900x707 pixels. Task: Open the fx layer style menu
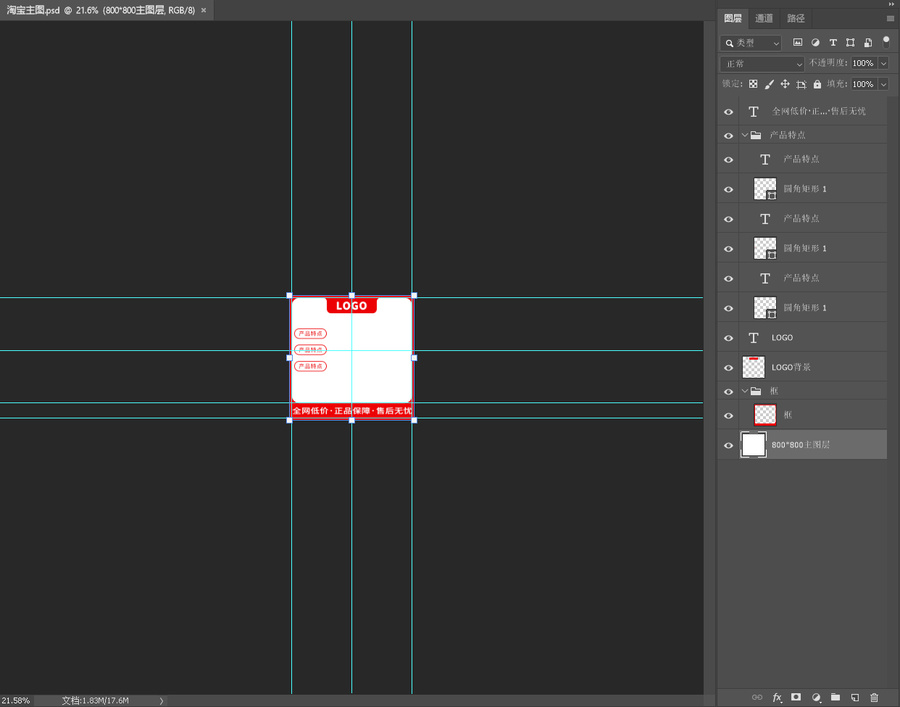(x=777, y=697)
